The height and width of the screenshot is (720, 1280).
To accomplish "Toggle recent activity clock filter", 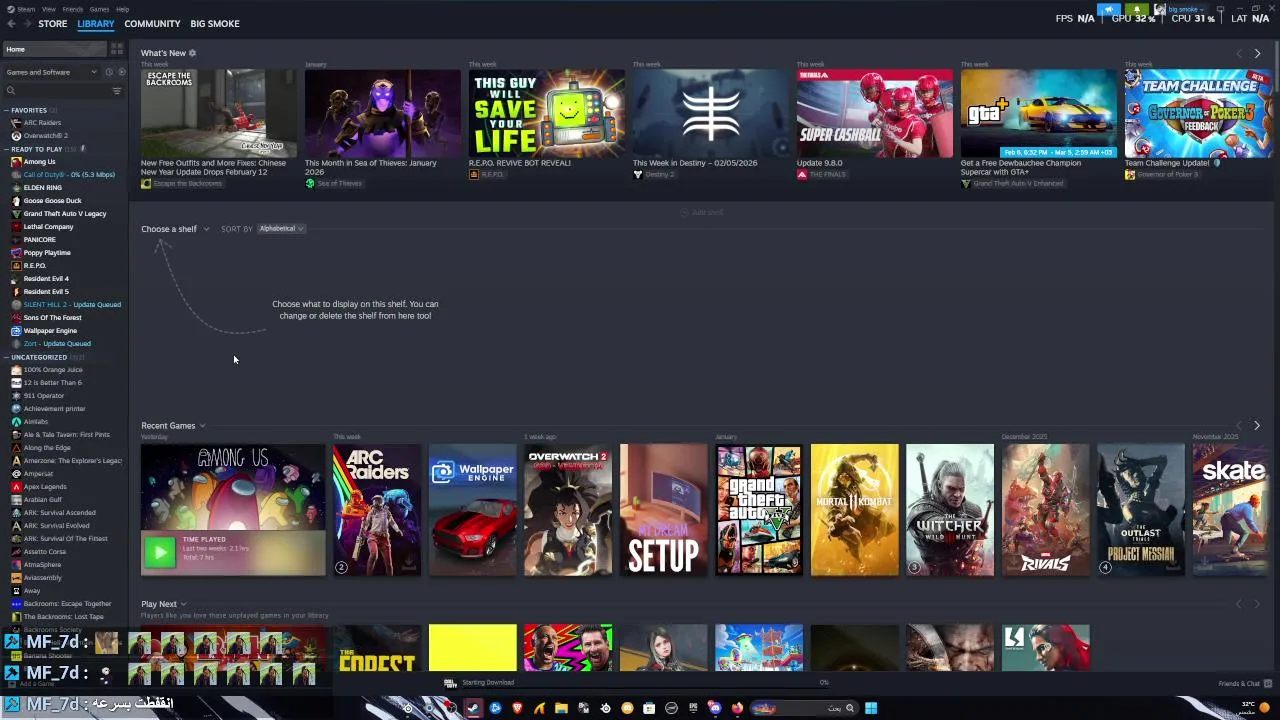I will pos(109,72).
